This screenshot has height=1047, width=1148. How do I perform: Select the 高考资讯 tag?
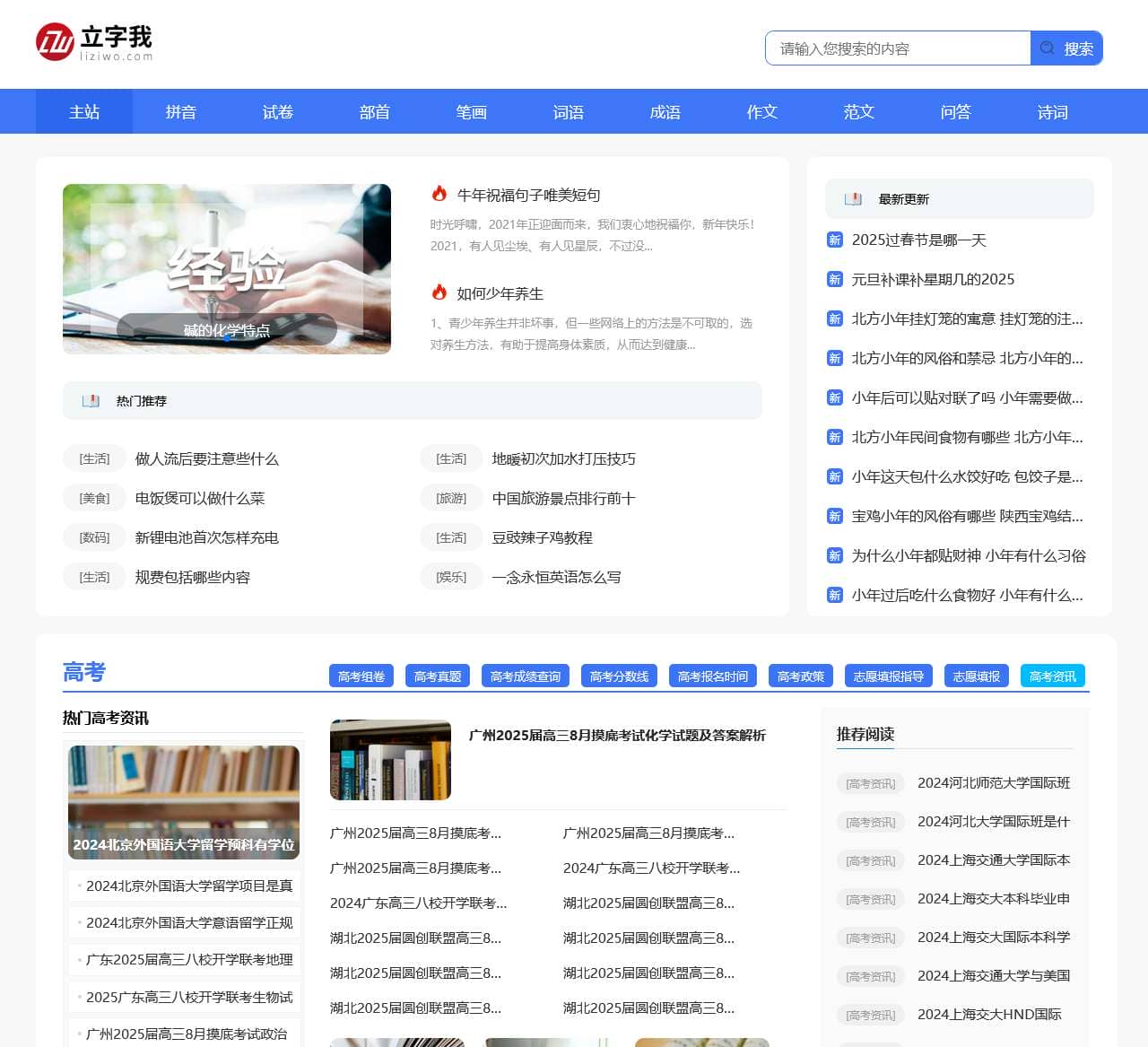point(1053,676)
